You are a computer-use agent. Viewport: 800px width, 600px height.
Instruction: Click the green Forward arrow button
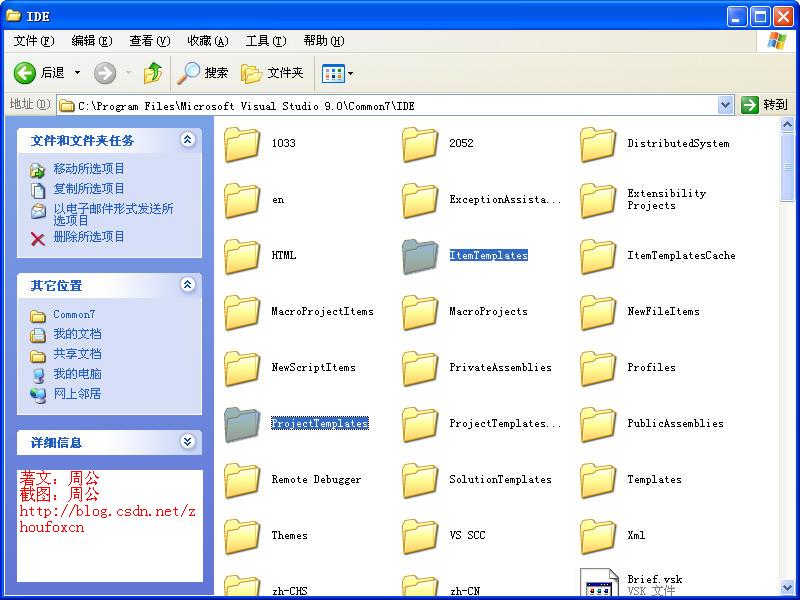105,73
